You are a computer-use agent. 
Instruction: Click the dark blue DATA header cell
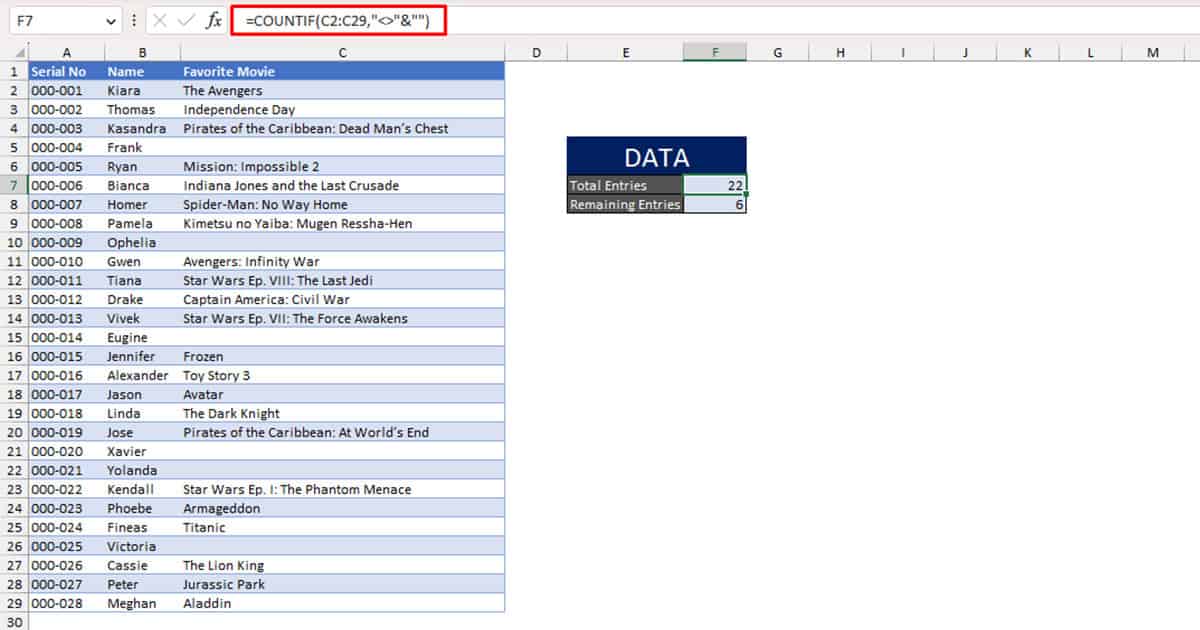point(656,155)
